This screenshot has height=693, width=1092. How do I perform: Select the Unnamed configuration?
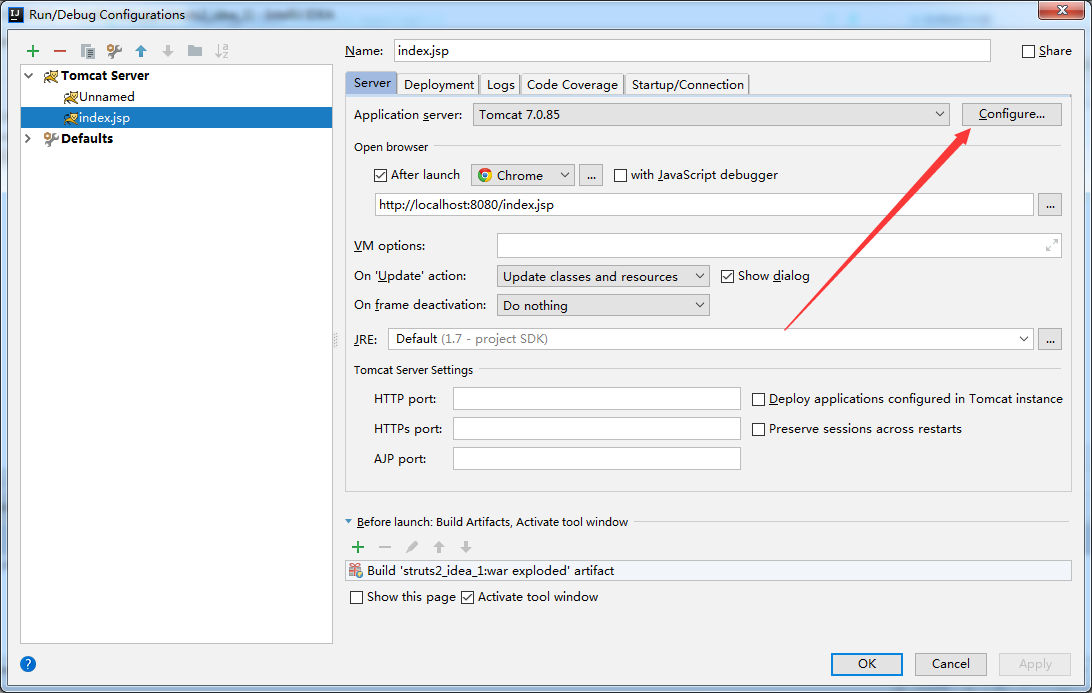176,97
